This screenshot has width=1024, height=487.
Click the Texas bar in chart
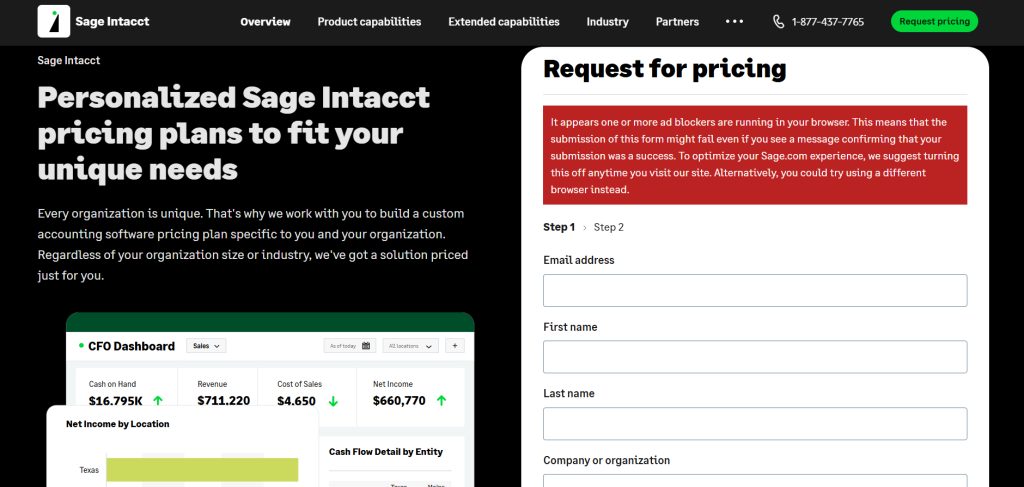[202, 469]
